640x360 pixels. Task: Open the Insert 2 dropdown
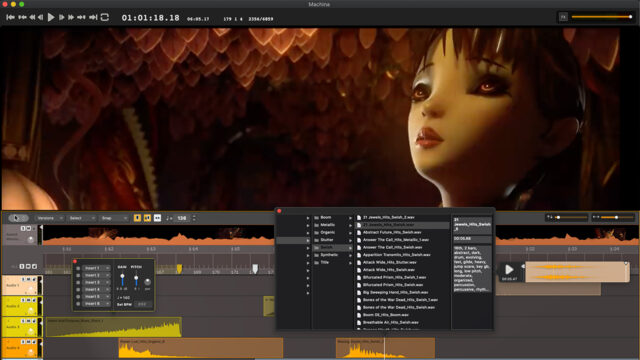click(x=96, y=275)
